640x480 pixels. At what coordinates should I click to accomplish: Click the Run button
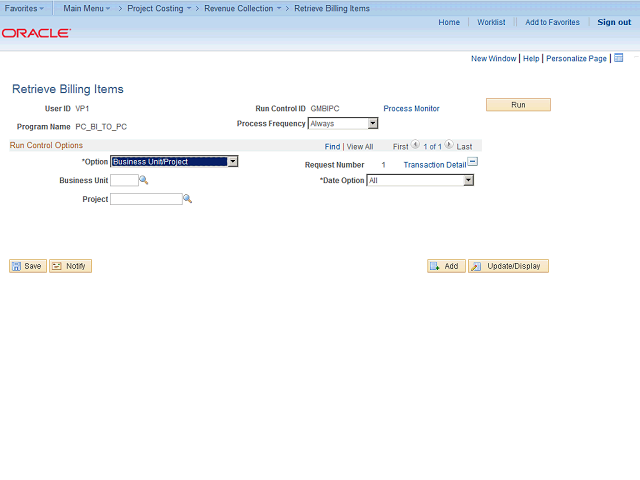coord(518,105)
